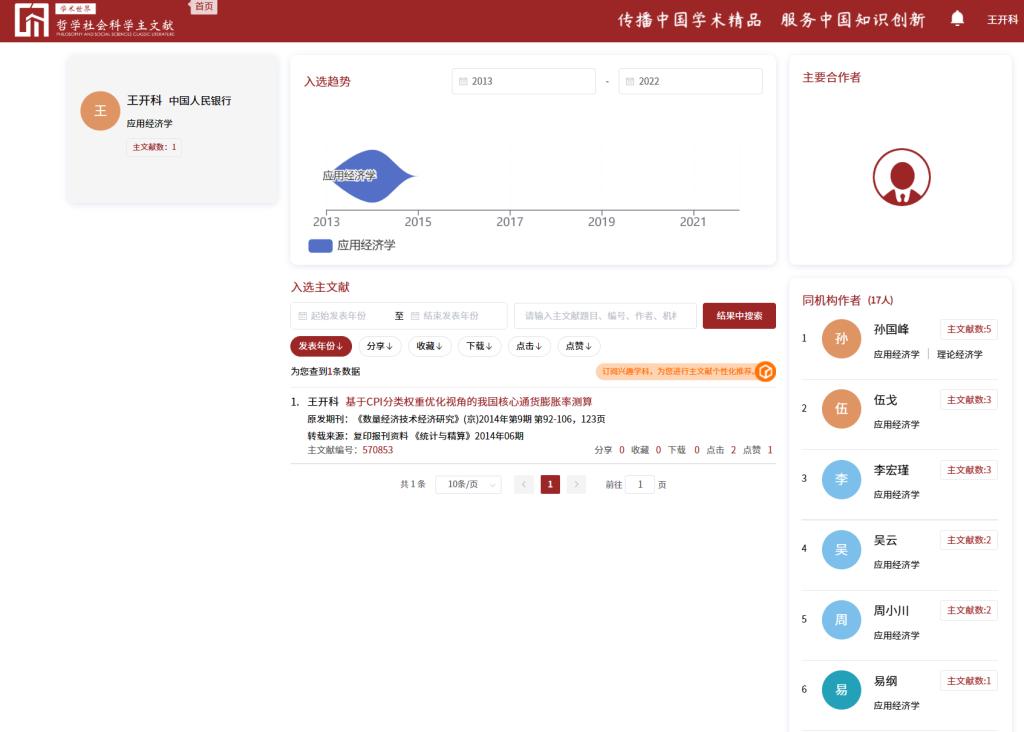Screen dimensions: 1024x732
Task: Toggle sort by 发表年份
Action: pos(321,346)
